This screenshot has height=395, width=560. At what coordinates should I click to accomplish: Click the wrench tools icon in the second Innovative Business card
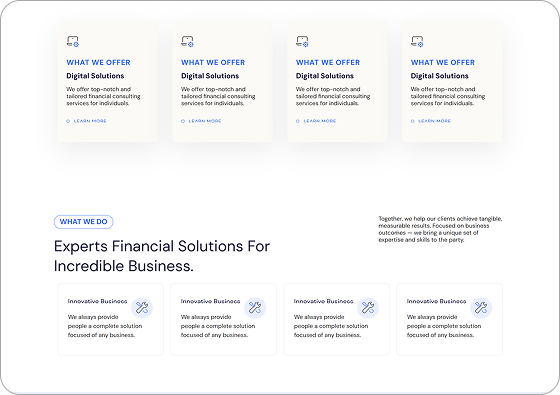255,308
